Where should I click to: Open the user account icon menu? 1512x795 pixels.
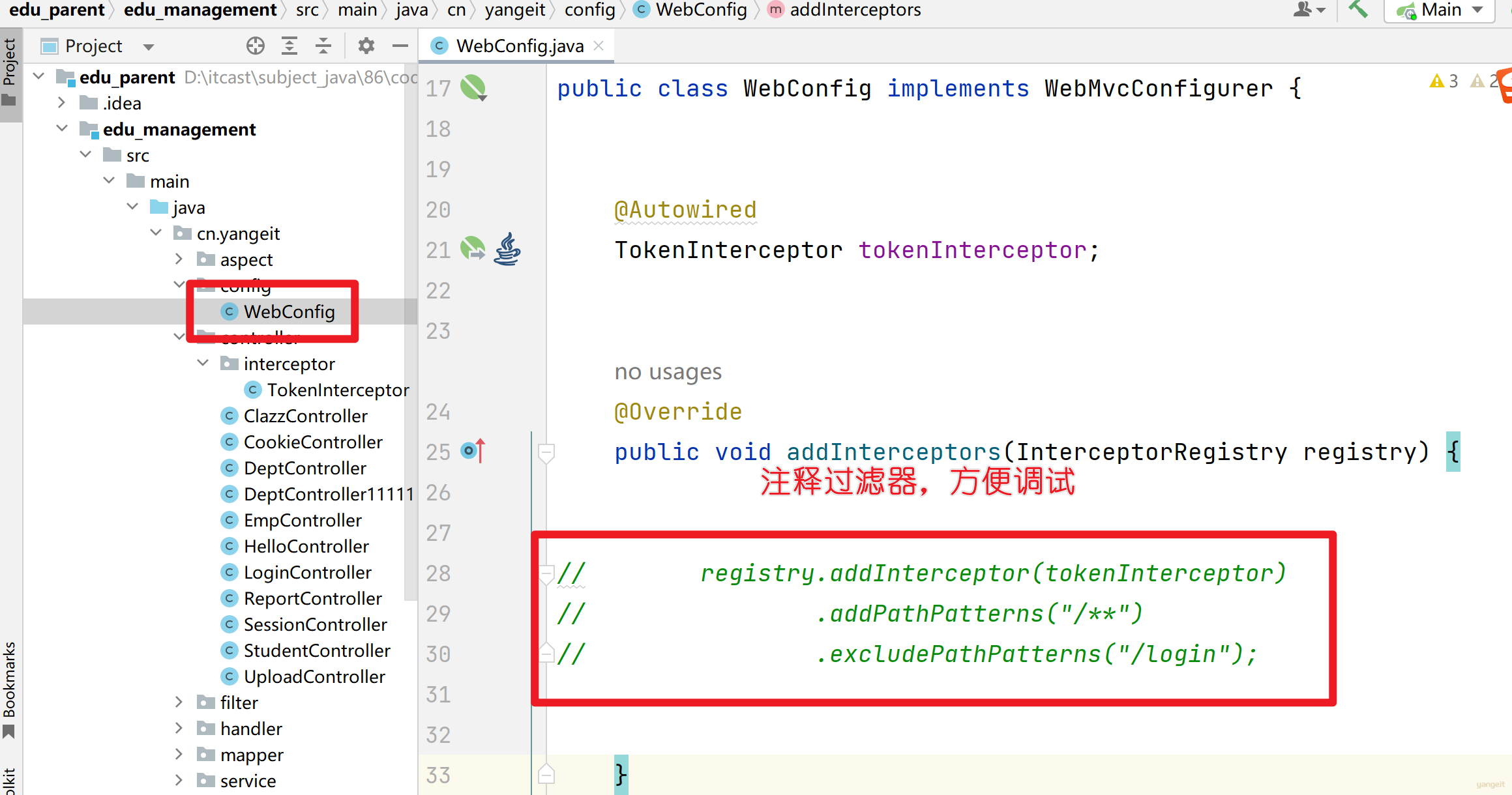point(1309,10)
